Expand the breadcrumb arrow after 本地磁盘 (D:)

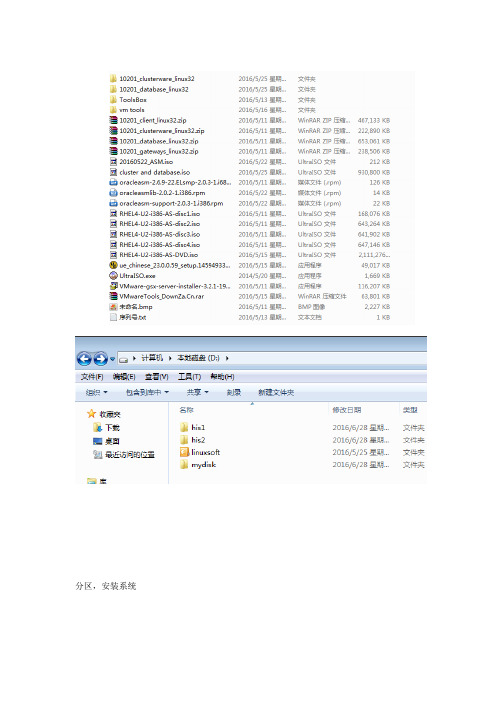point(227,359)
